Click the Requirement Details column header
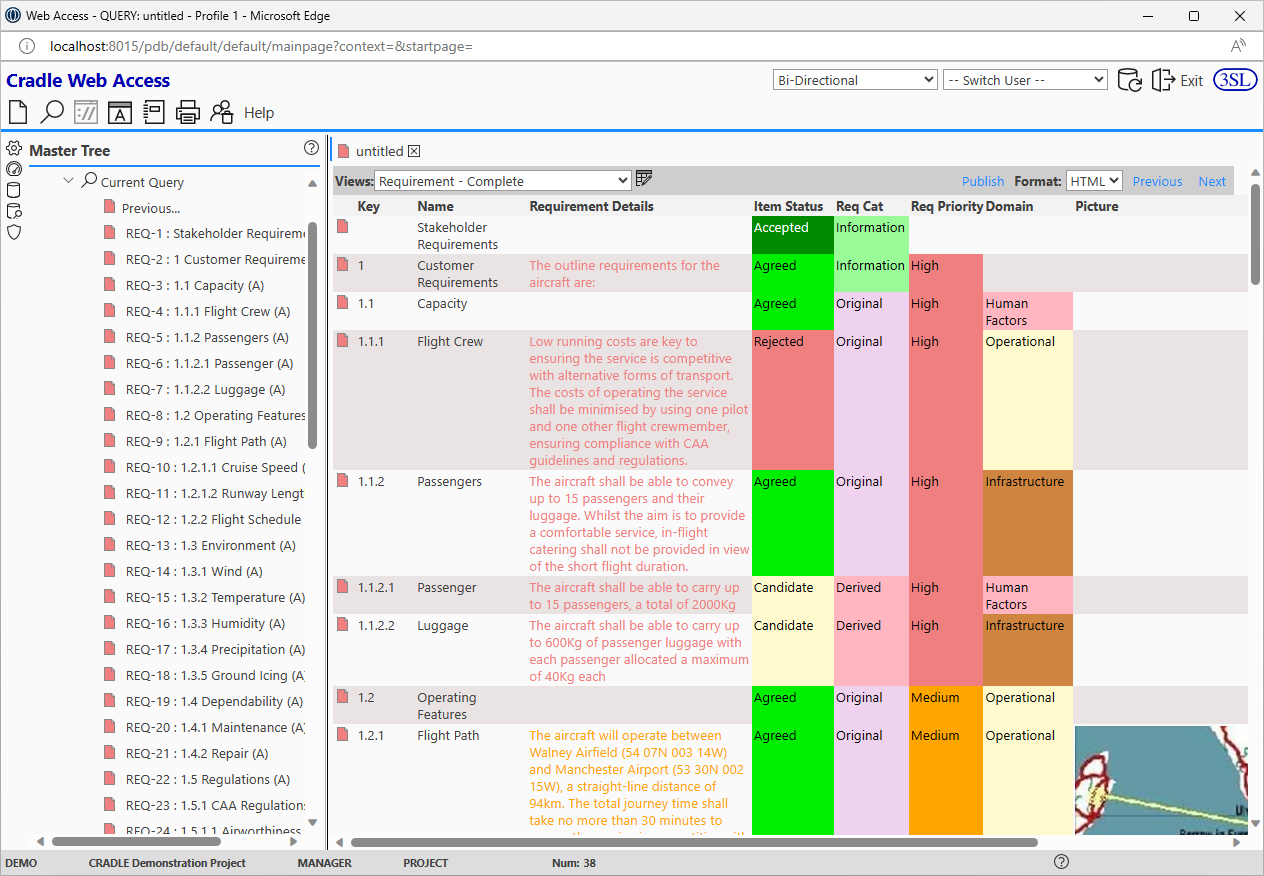 (591, 206)
